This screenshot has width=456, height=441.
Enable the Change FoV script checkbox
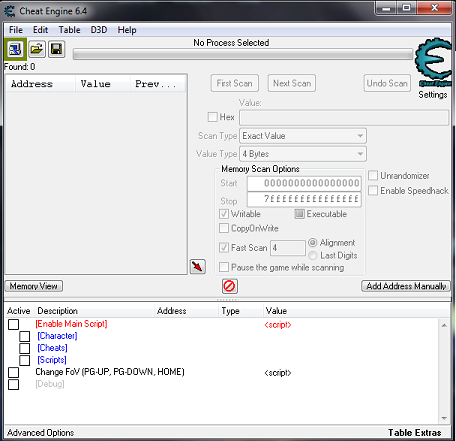pyautogui.click(x=14, y=372)
